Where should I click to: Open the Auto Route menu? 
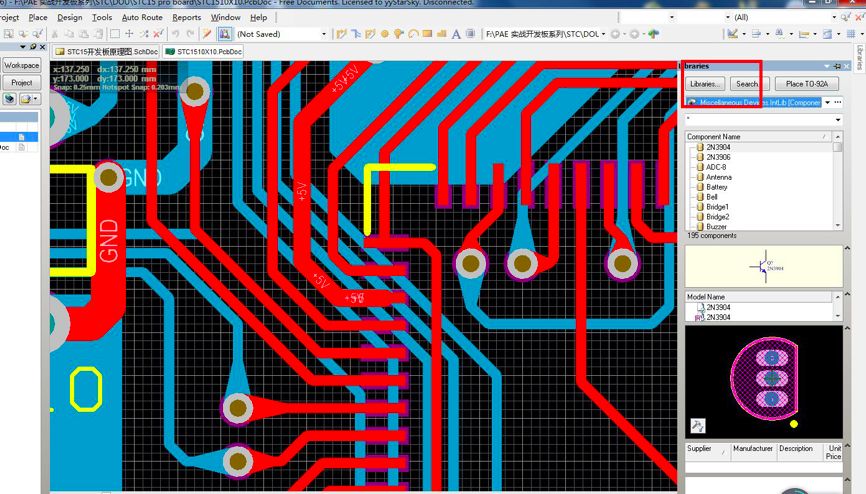point(142,17)
